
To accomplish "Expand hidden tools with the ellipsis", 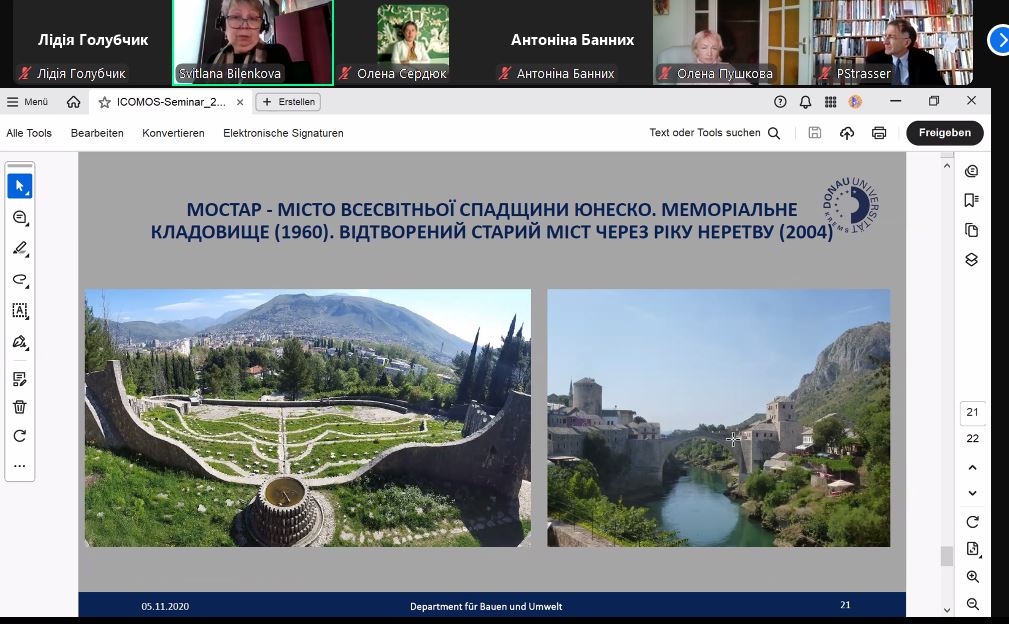I will point(19,465).
